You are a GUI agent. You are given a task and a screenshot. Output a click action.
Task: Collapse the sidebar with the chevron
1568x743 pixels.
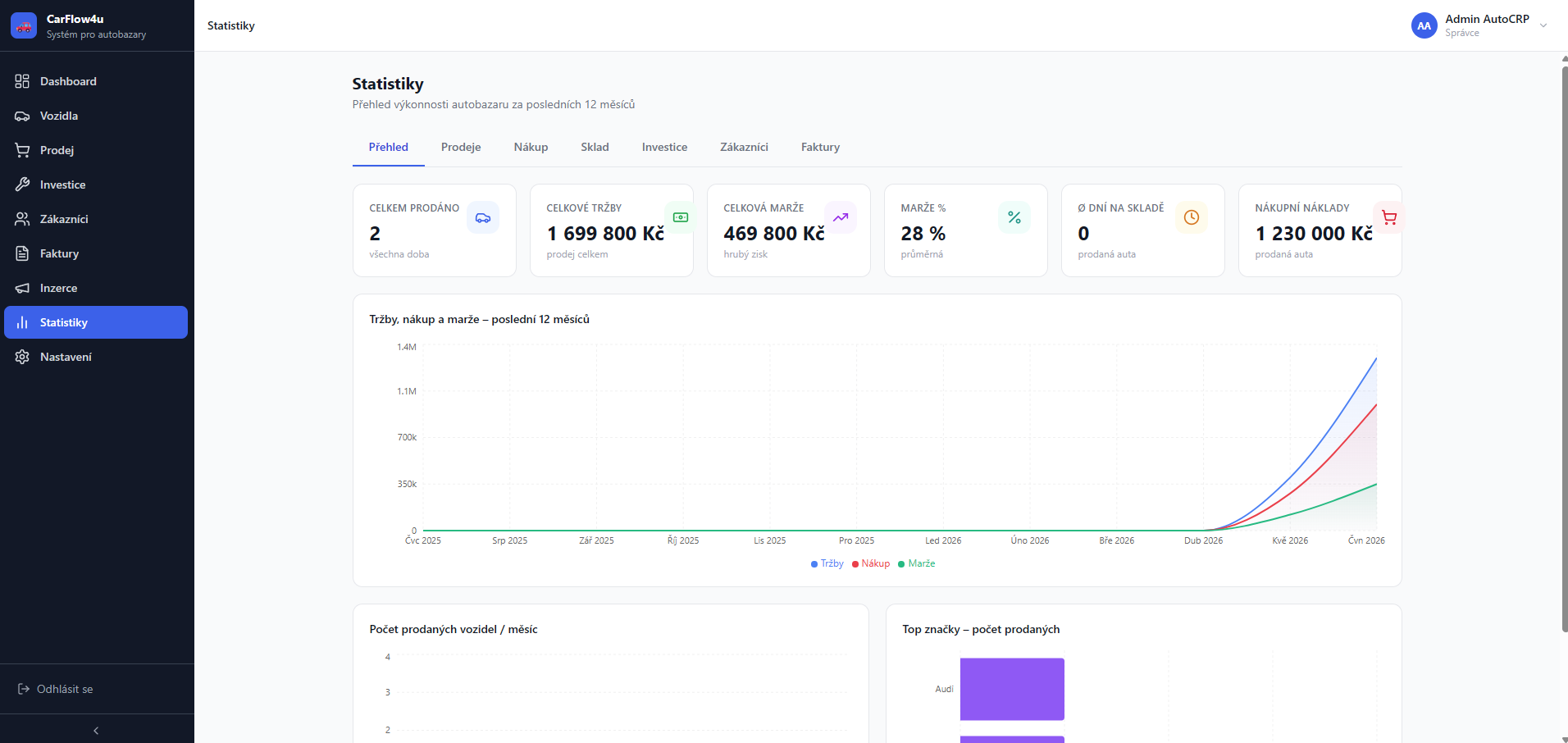point(96,730)
